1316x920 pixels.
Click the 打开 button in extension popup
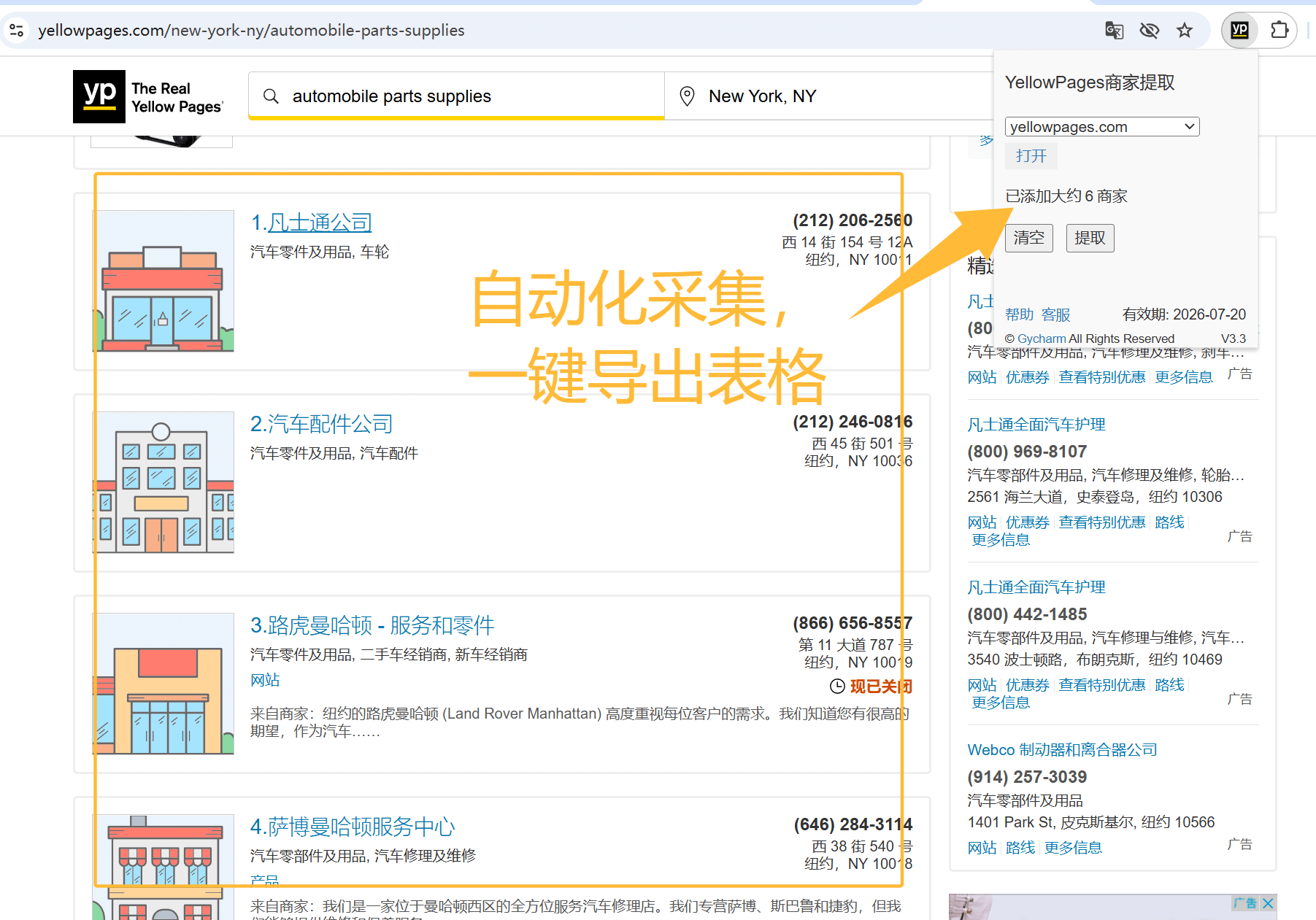[x=1031, y=156]
